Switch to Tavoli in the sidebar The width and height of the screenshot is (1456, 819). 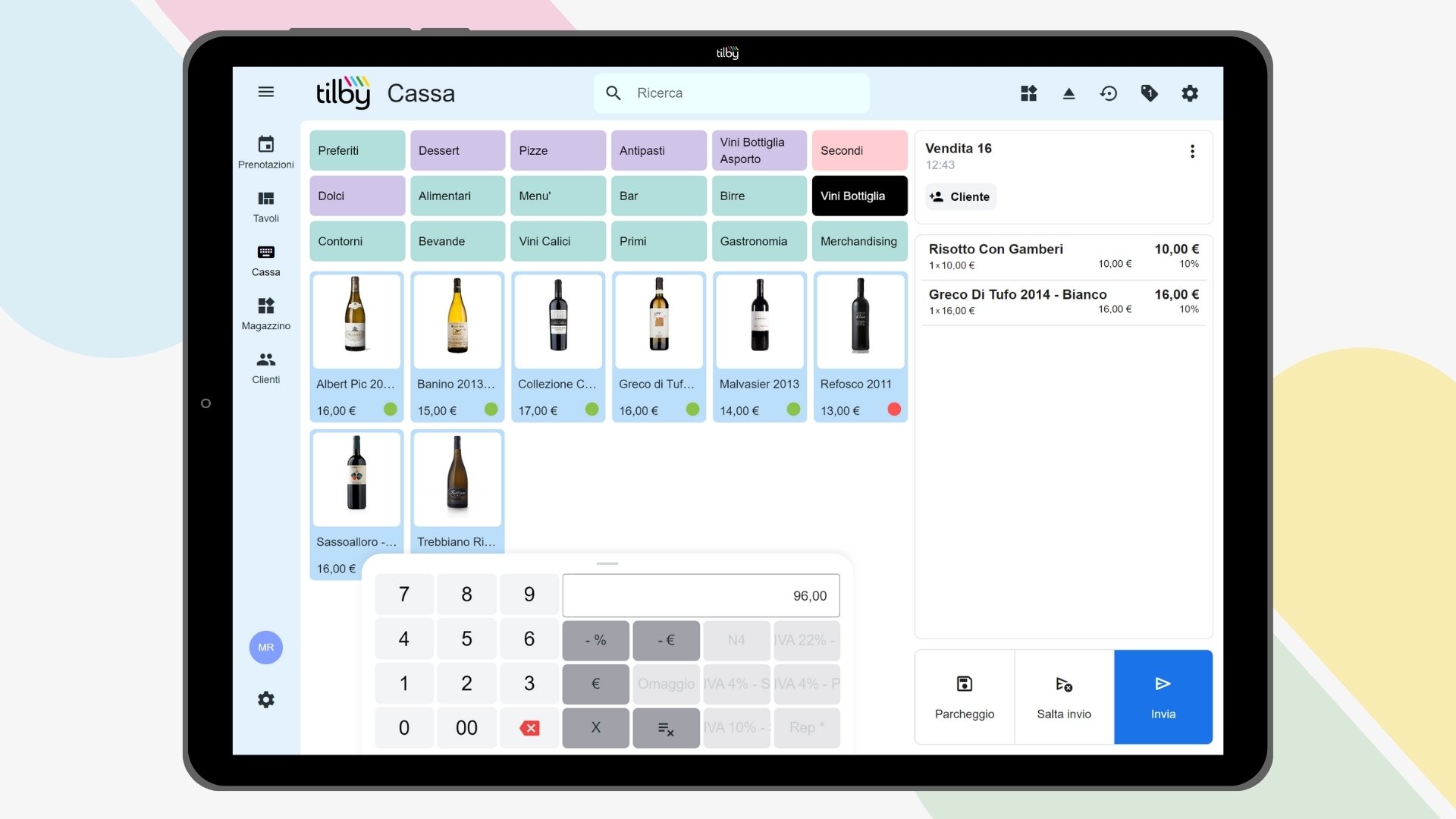pyautogui.click(x=265, y=206)
